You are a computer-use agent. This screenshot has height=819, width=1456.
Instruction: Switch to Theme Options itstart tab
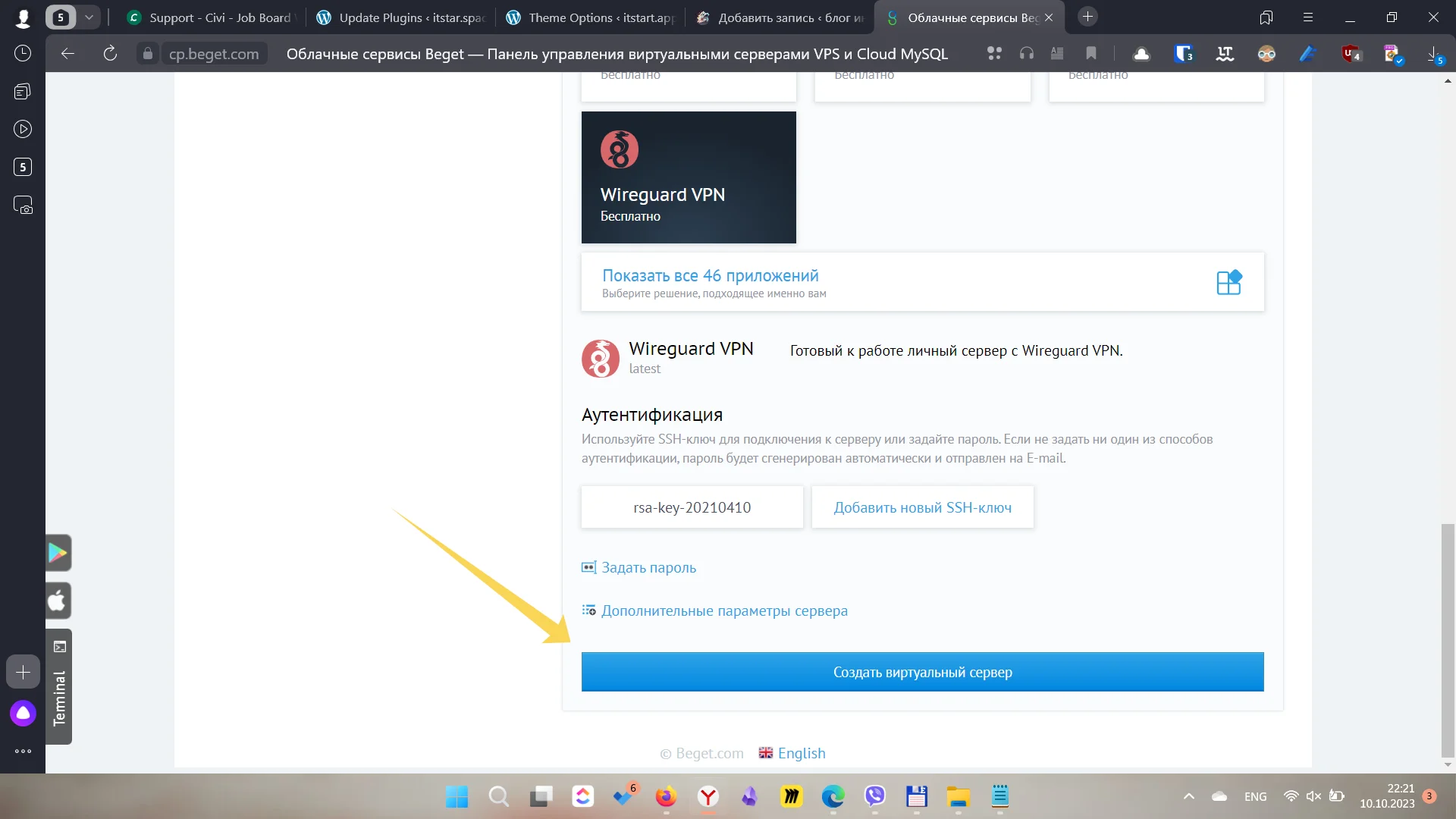pos(590,17)
